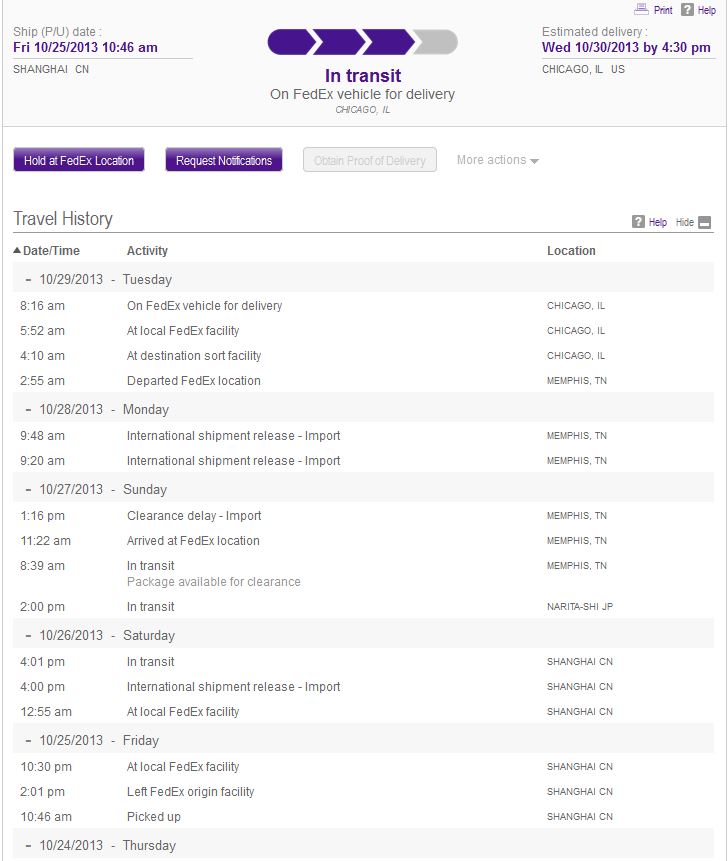Click the Hide link in Travel History

685,222
